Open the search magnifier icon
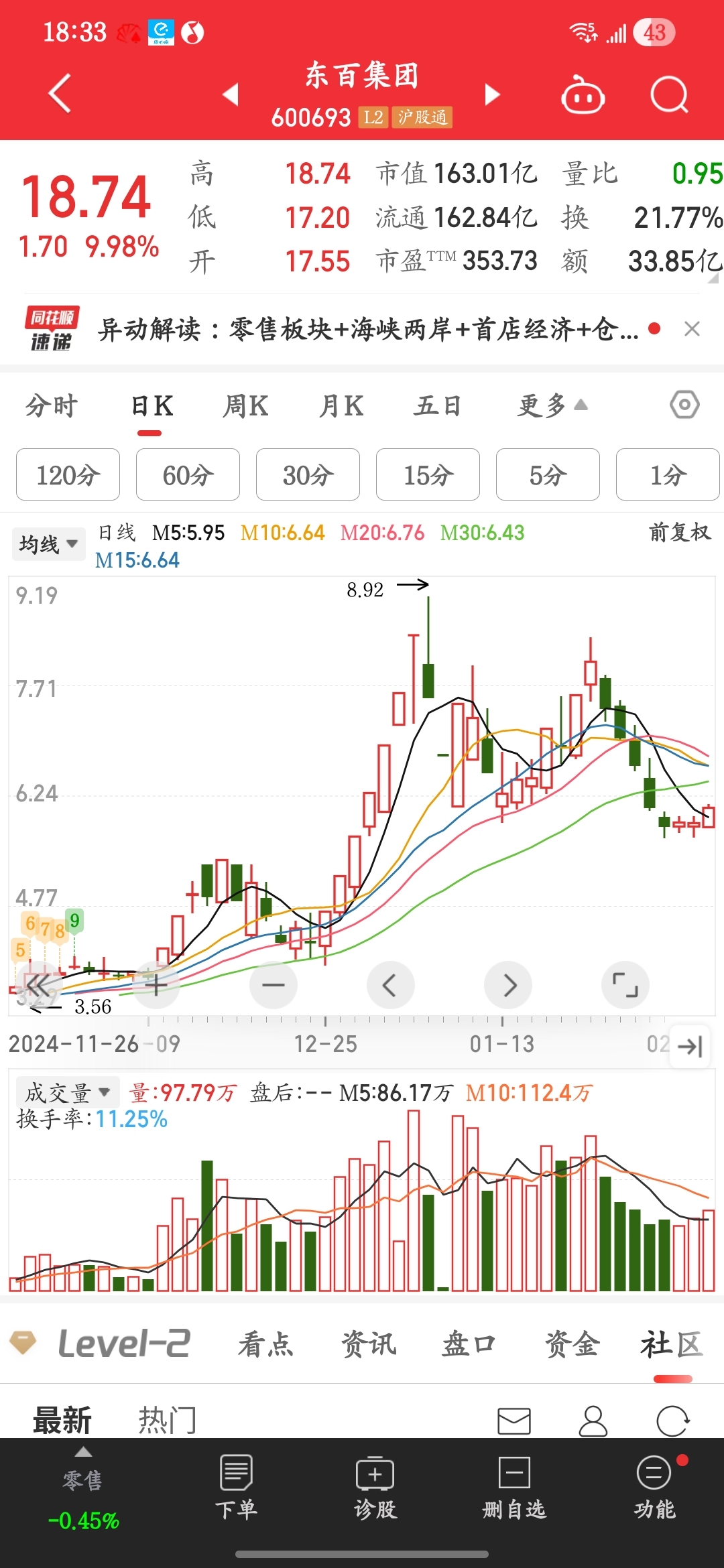The image size is (724, 1568). 670,95
